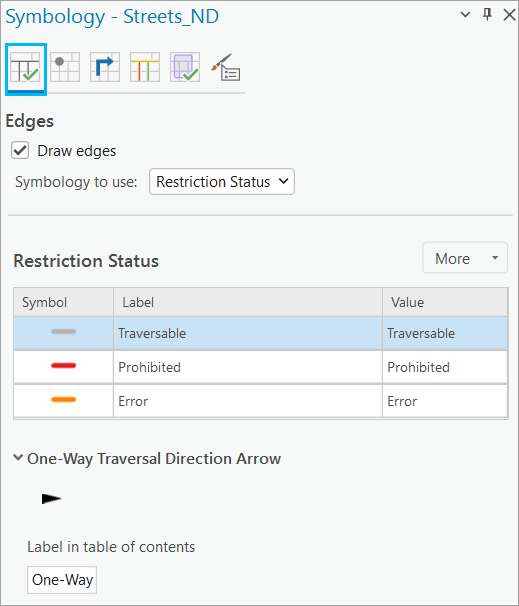Uncheck the Draw edges checkbox
The width and height of the screenshot is (519, 606).
pos(20,150)
